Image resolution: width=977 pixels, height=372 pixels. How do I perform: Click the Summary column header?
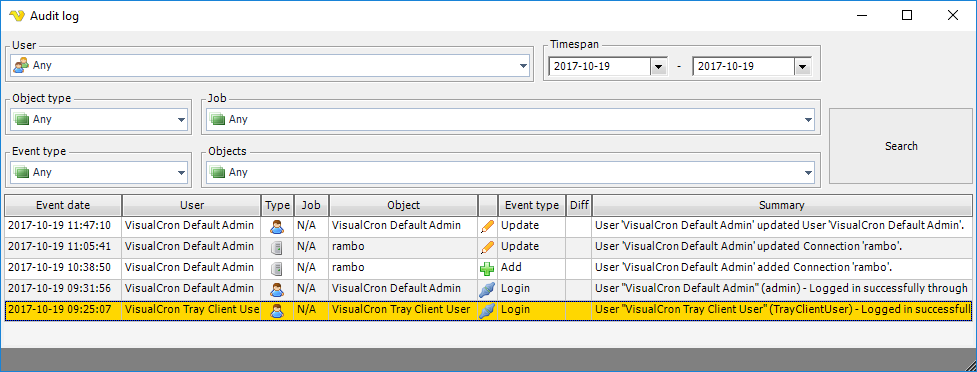[x=782, y=205]
